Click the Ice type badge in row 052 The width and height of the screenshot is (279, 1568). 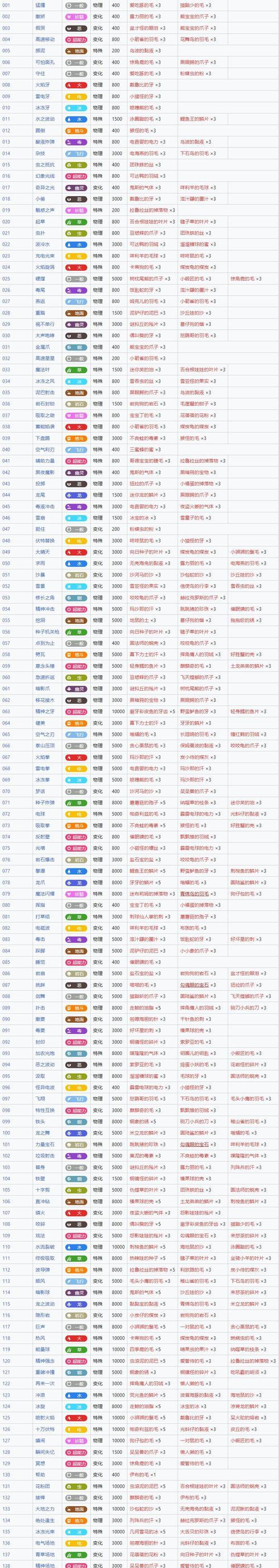tap(75, 585)
